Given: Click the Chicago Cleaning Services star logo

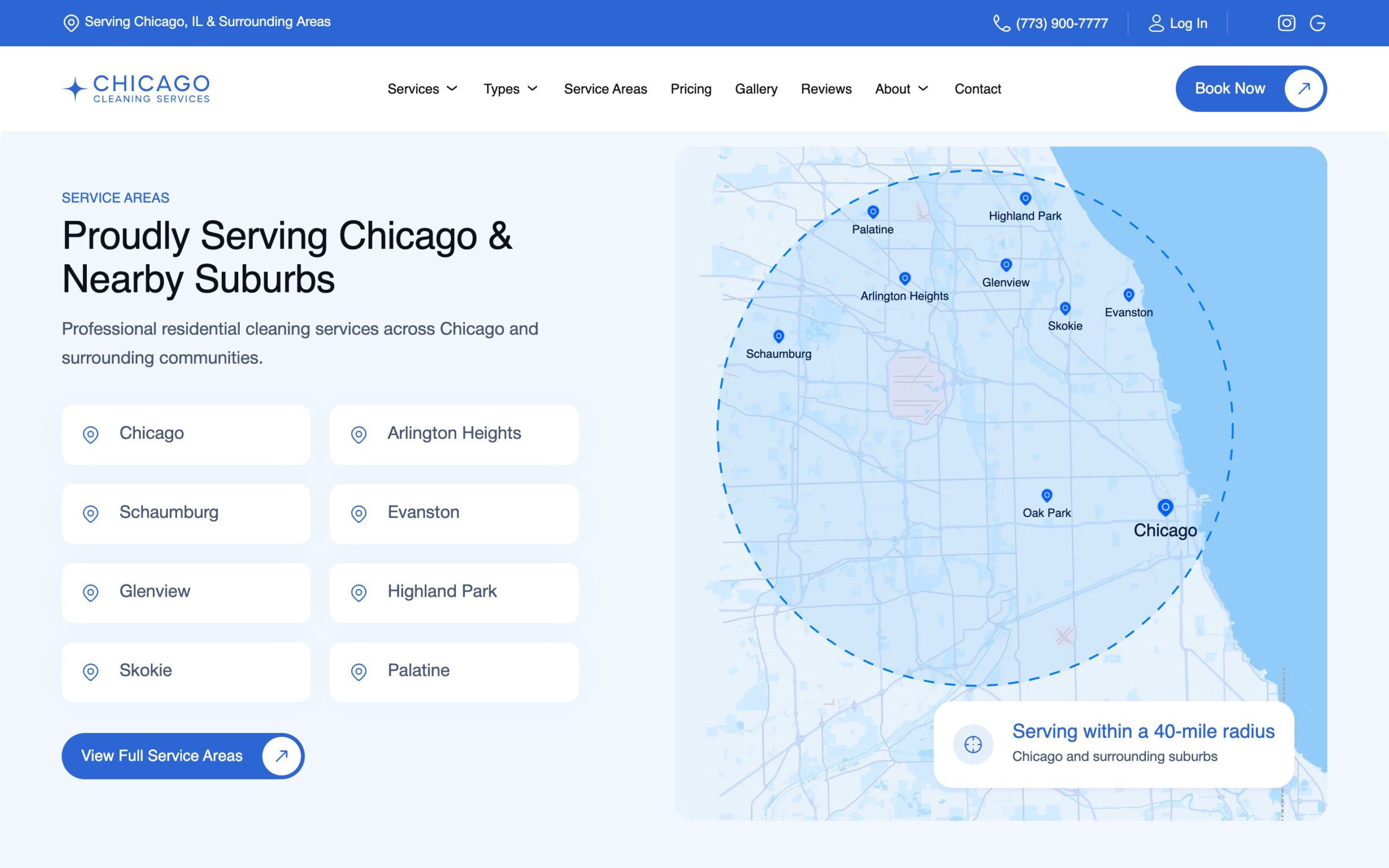Looking at the screenshot, I should coord(75,89).
